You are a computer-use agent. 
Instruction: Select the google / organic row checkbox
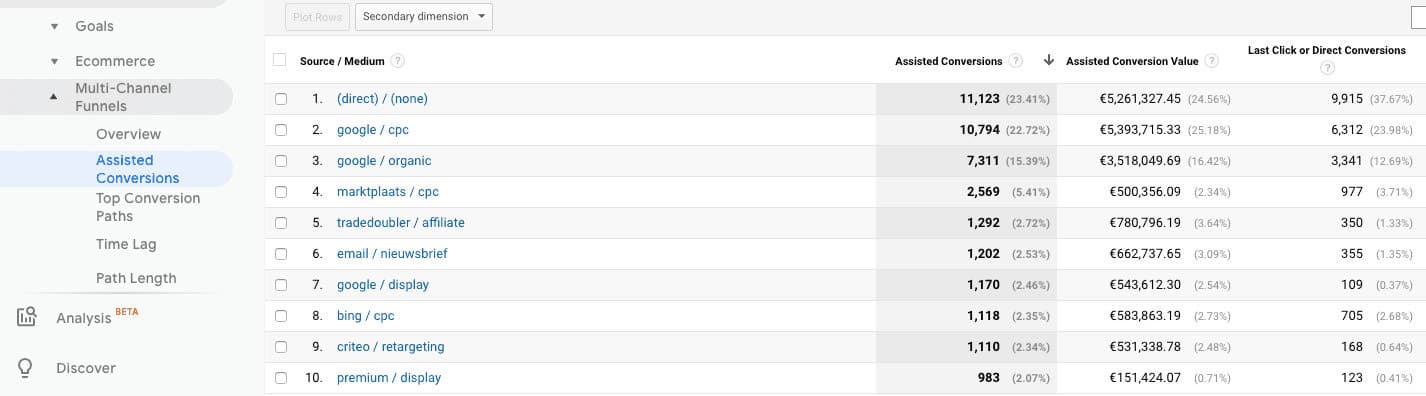tap(281, 161)
